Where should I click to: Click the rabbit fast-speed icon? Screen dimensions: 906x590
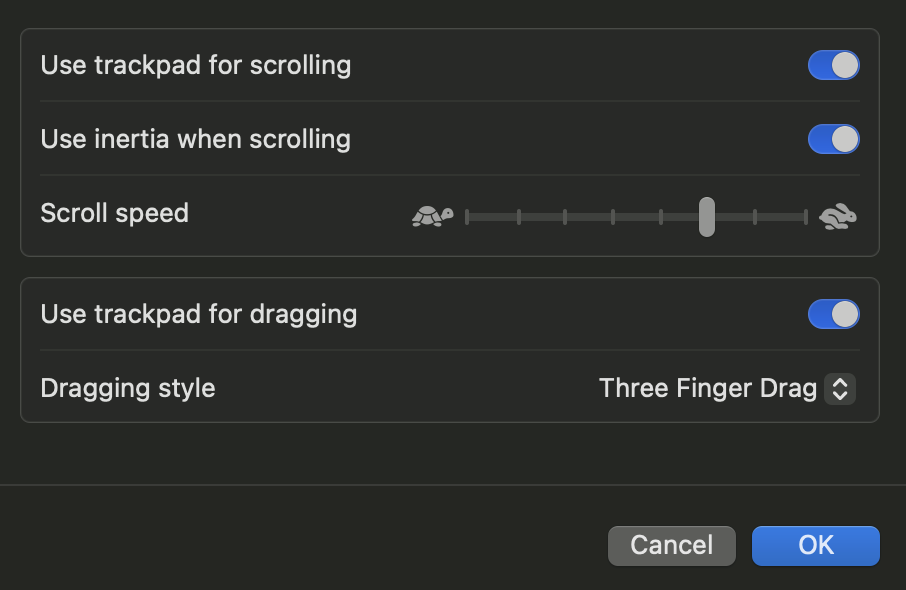(x=837, y=216)
